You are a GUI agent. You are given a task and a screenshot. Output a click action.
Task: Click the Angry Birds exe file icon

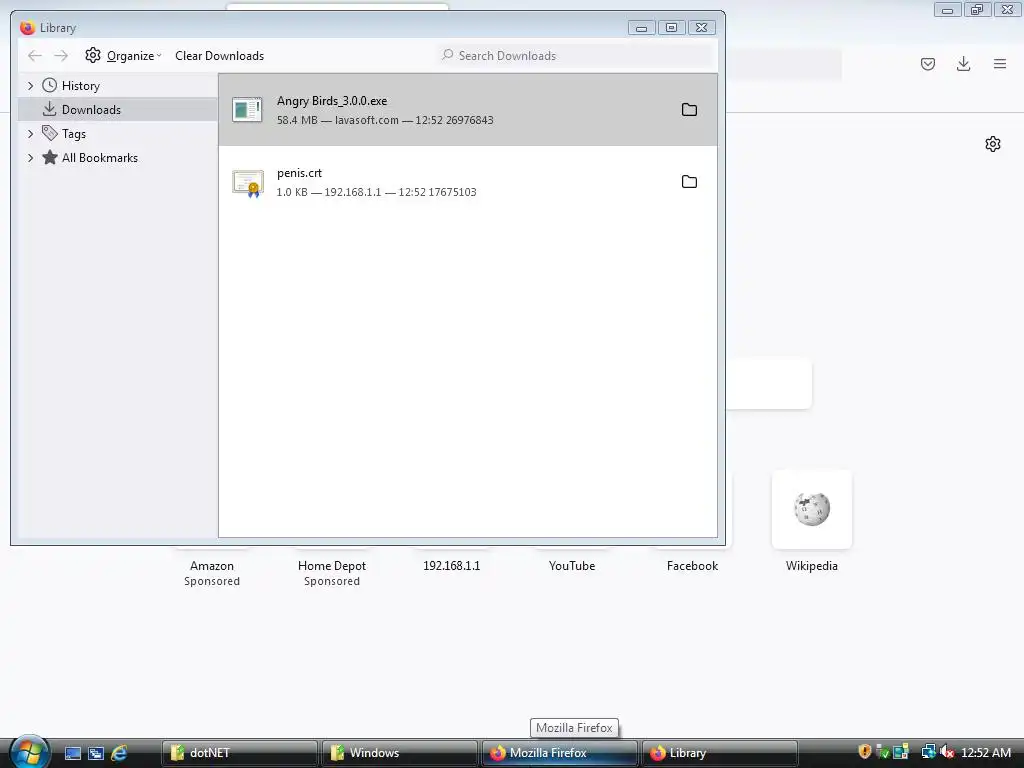click(248, 110)
